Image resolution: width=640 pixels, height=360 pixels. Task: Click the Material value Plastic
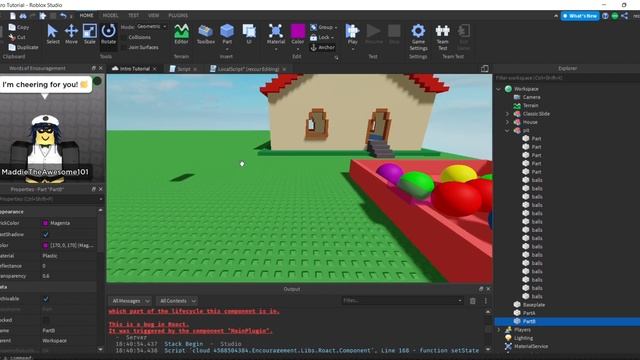click(x=50, y=256)
